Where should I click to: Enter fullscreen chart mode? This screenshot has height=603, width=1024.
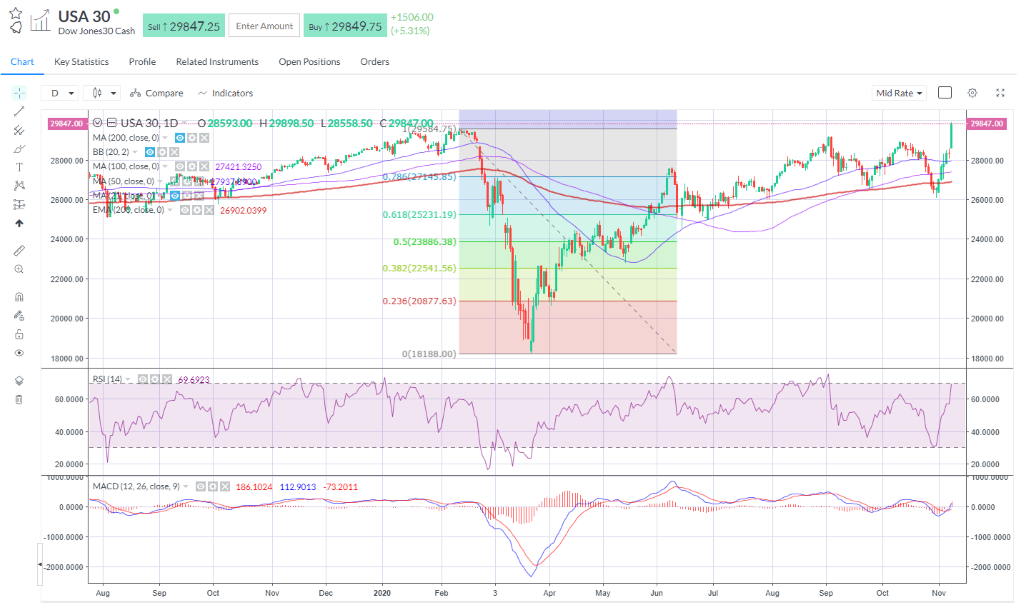click(x=1002, y=92)
